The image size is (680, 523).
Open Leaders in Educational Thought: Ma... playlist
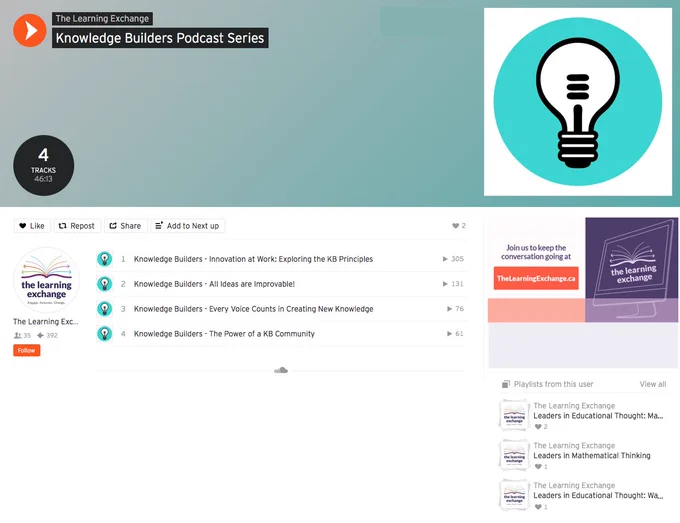[598, 416]
